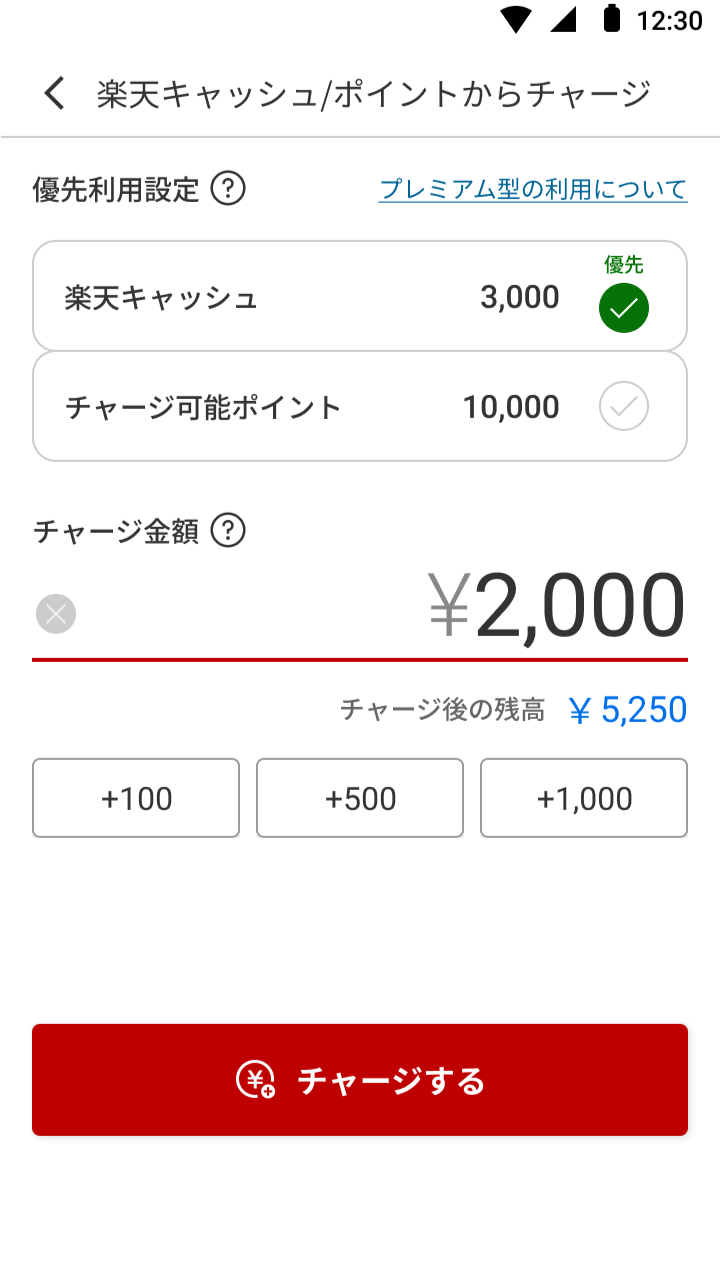Clear the charge amount with the X icon
The image size is (721, 1281).
pos(56,614)
